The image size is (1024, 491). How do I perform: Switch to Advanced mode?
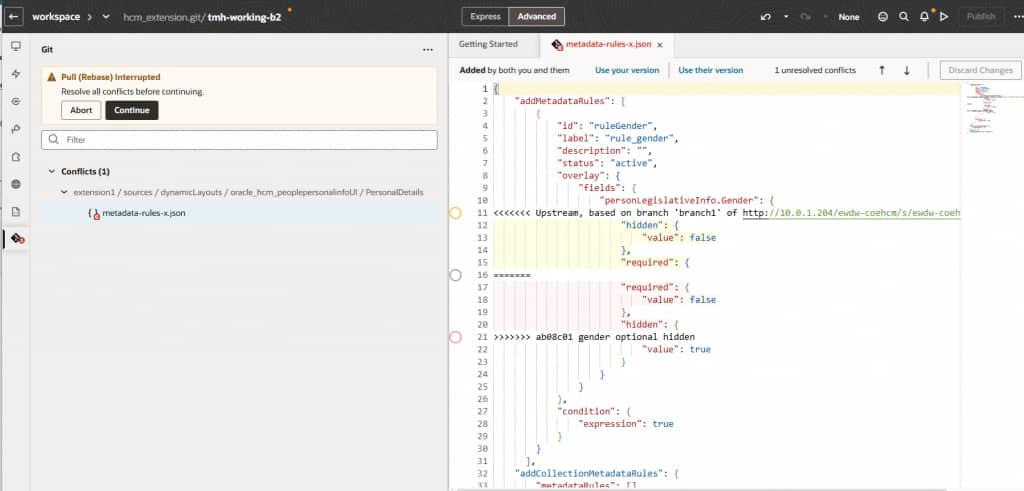coord(537,17)
